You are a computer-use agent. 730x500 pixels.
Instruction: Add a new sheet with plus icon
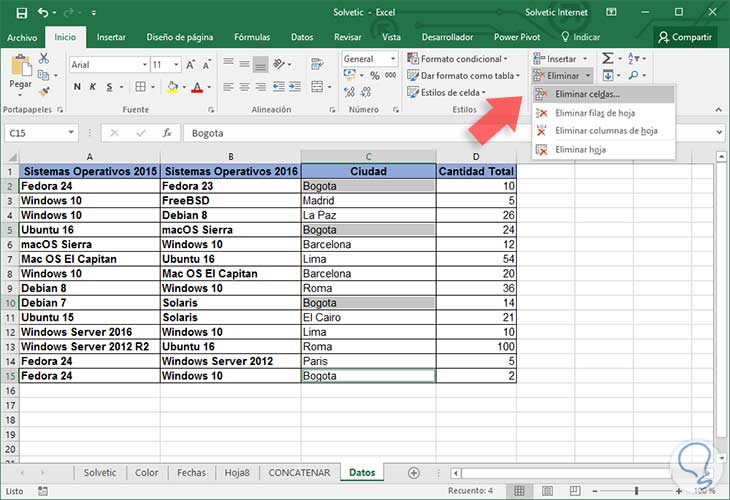pyautogui.click(x=414, y=472)
